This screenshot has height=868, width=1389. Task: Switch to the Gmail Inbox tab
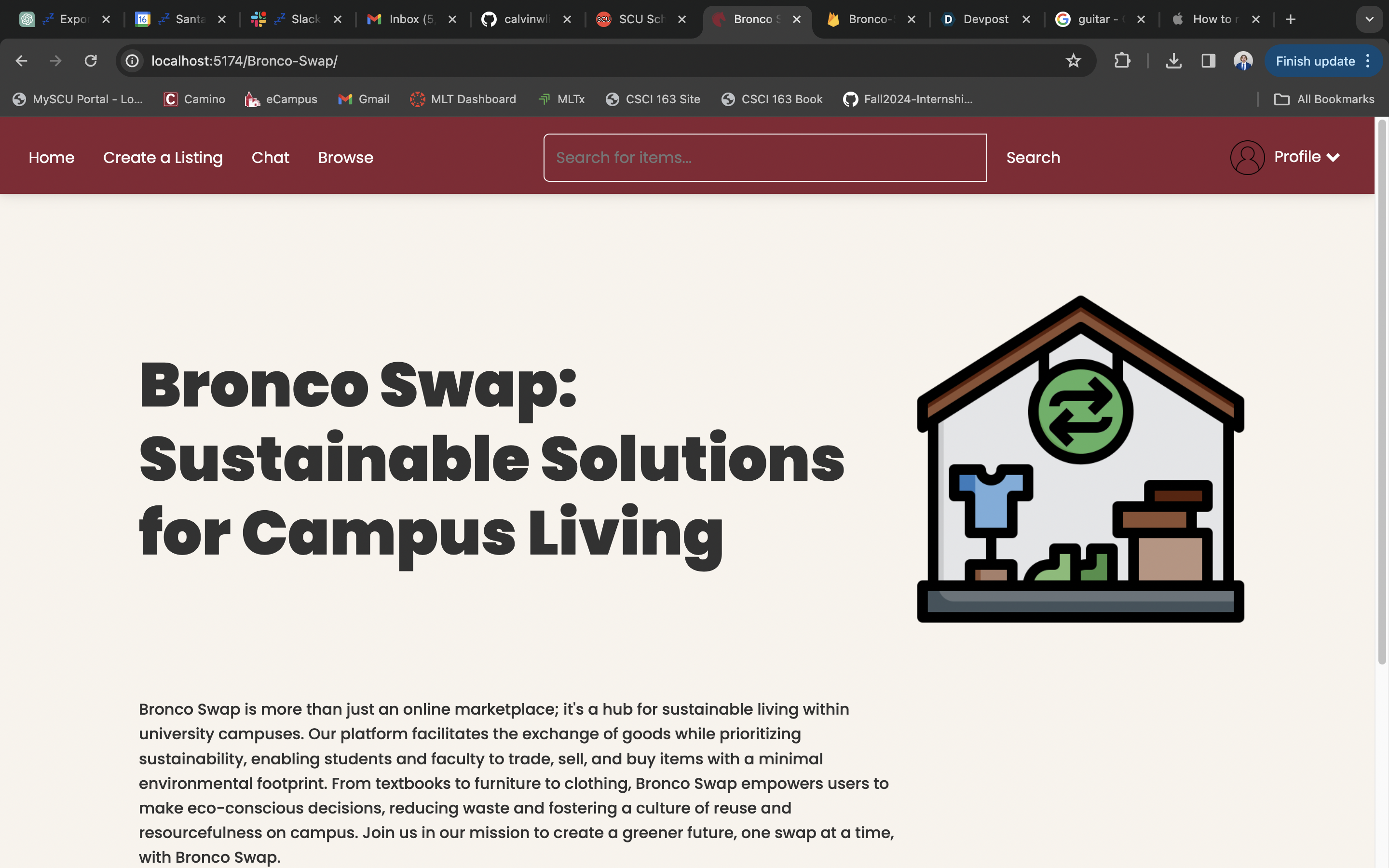[410, 19]
